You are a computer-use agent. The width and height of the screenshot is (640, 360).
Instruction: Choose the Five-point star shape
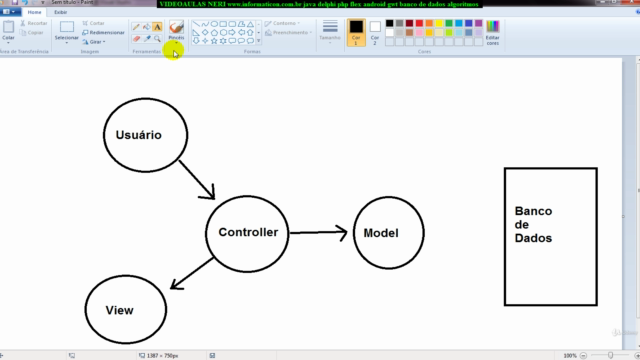(x=214, y=41)
